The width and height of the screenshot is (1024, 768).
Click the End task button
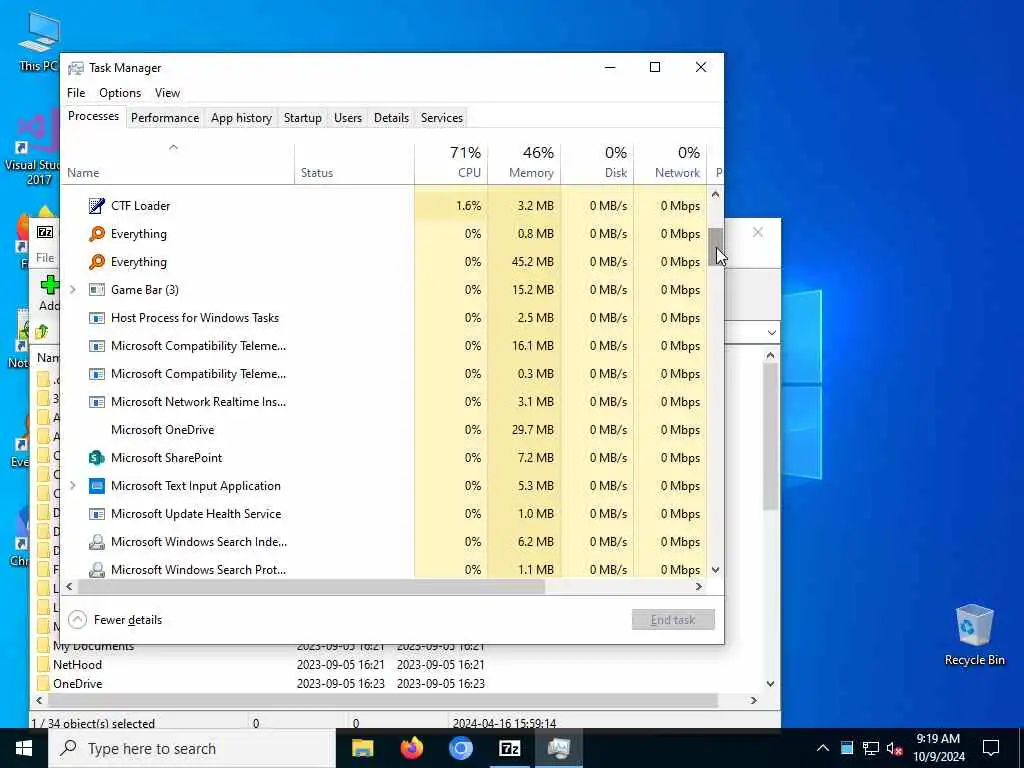[x=673, y=620]
